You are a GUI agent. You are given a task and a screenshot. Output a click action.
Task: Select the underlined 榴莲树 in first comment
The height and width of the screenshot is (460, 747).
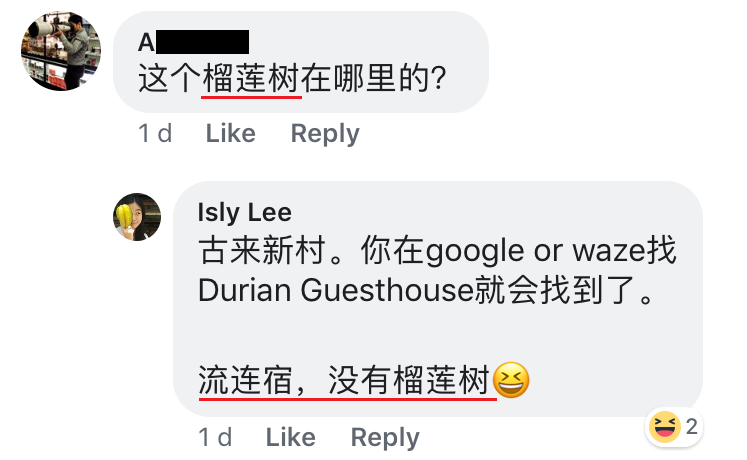coord(251,79)
